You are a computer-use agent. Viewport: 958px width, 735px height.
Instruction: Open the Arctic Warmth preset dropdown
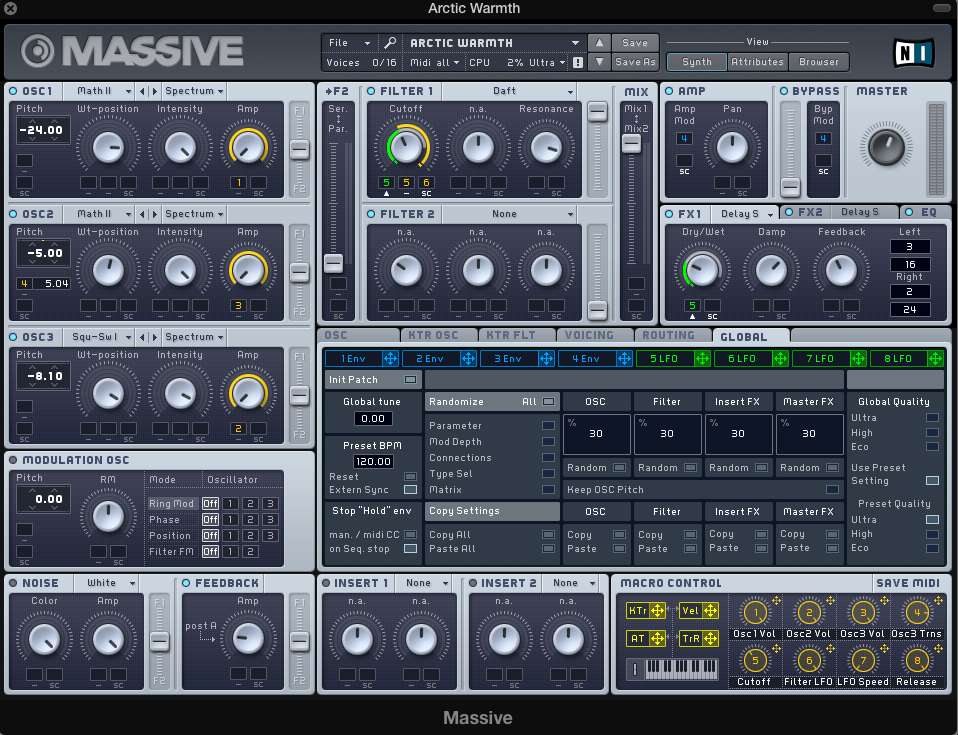click(495, 43)
